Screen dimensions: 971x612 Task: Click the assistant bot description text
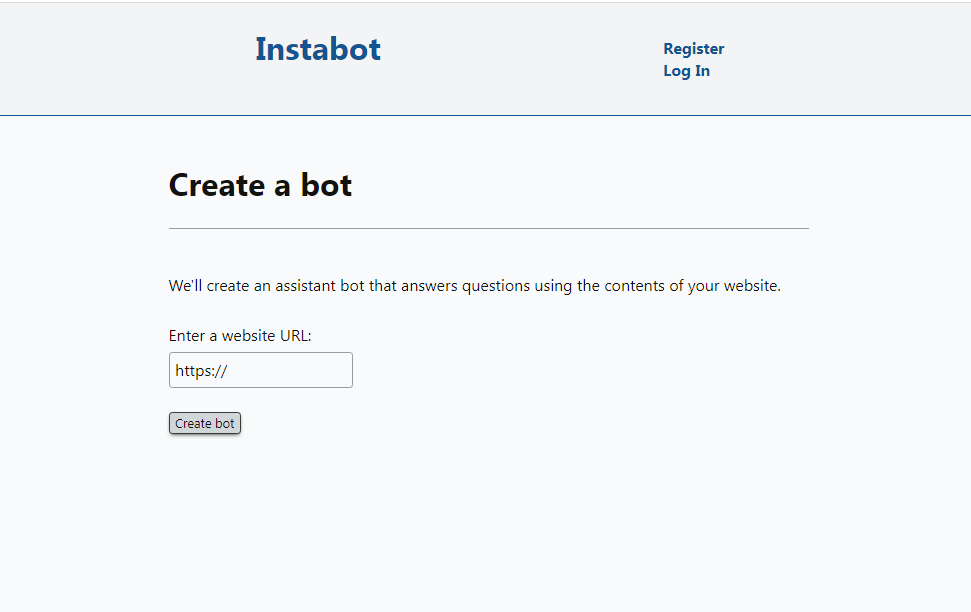[474, 285]
